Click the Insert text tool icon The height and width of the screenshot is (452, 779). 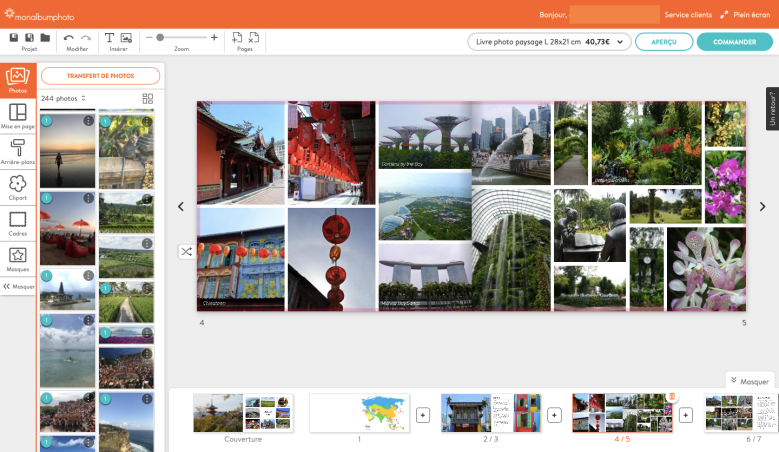(110, 37)
